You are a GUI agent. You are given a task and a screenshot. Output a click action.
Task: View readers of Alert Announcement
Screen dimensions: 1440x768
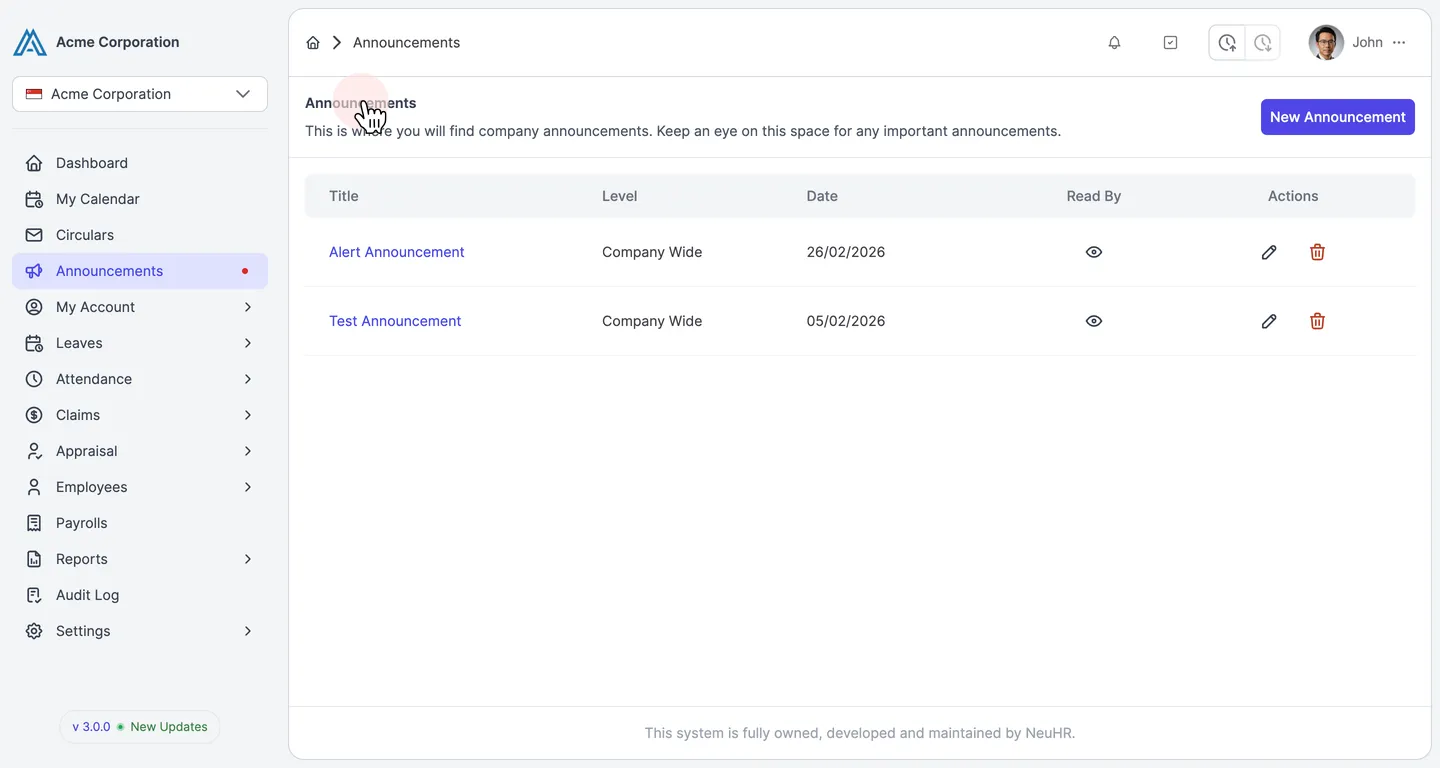(1094, 252)
